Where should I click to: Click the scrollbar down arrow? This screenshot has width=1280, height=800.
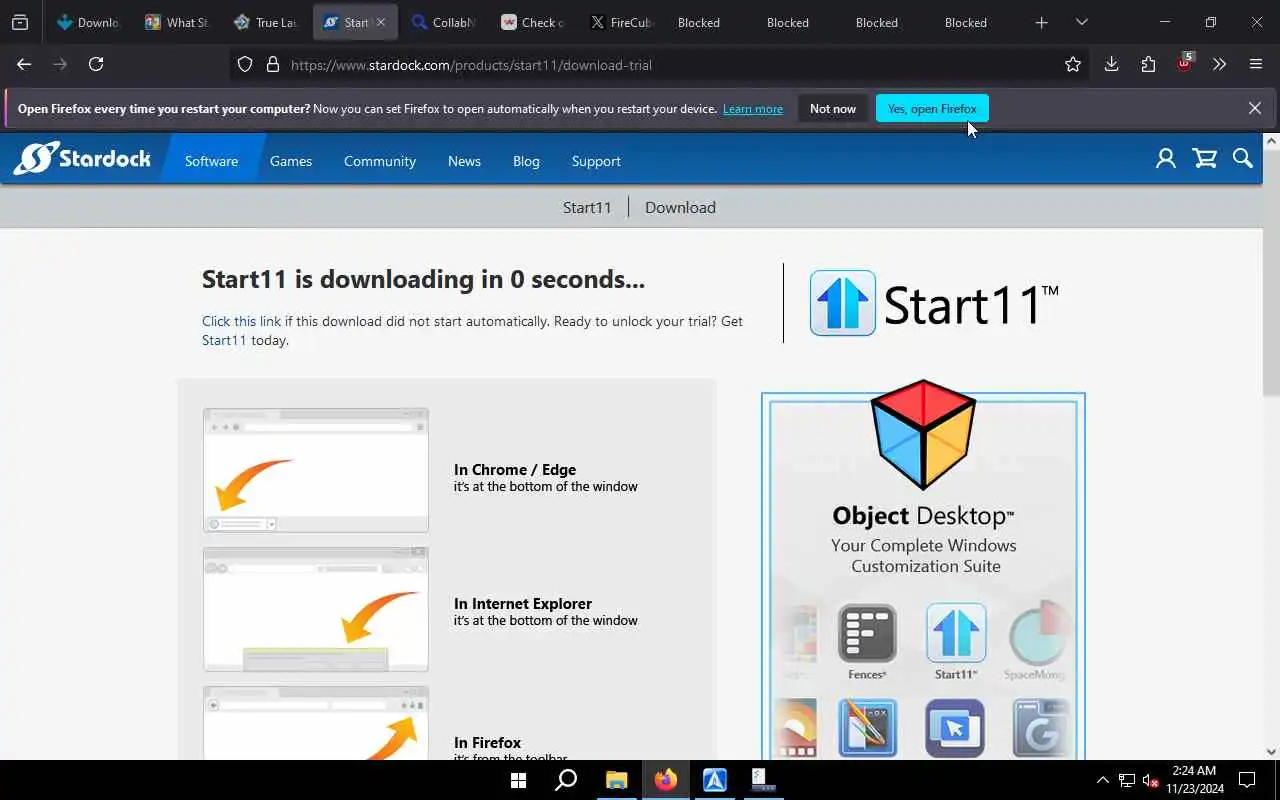[1271, 752]
